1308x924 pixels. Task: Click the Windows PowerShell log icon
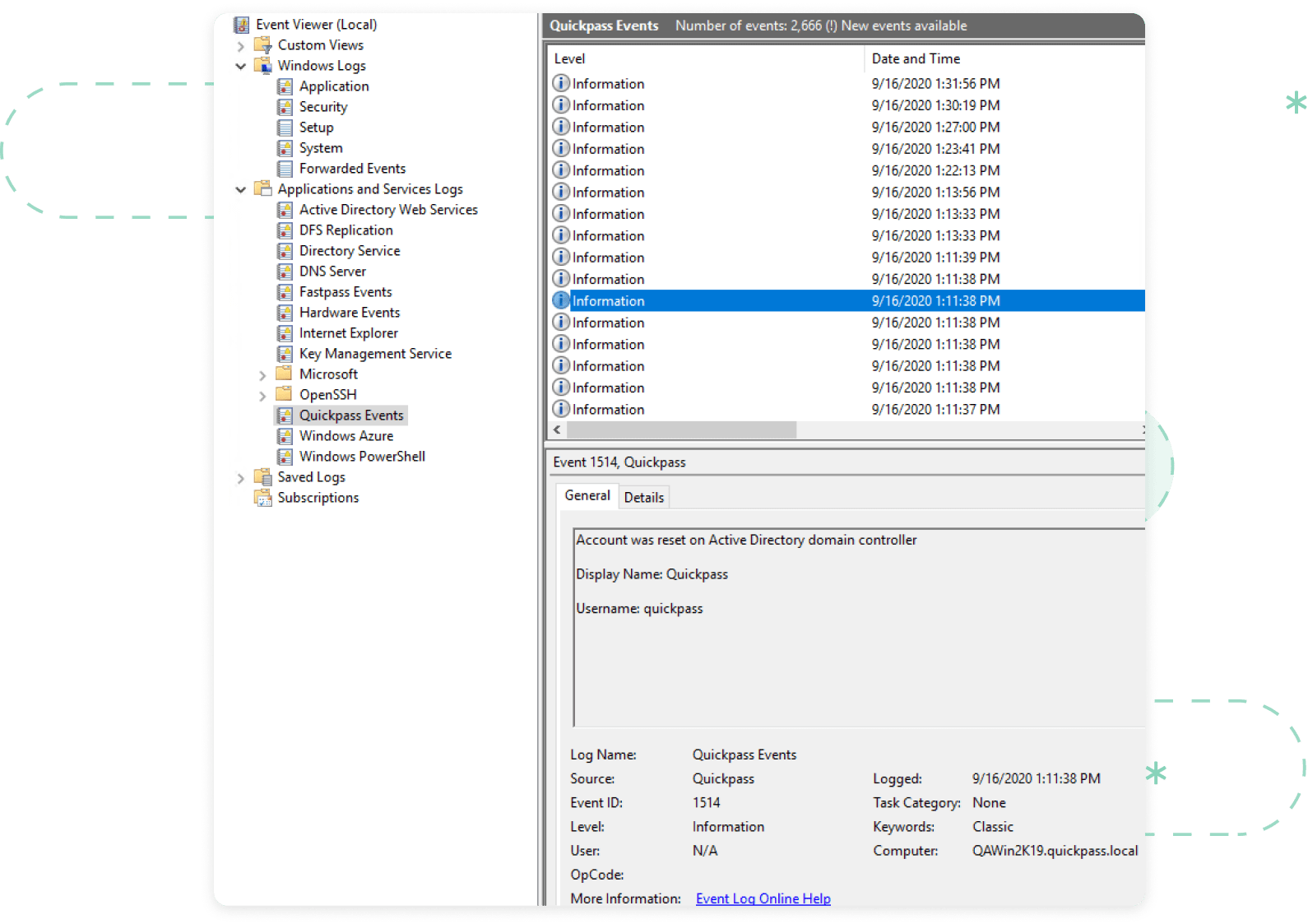pyautogui.click(x=285, y=457)
